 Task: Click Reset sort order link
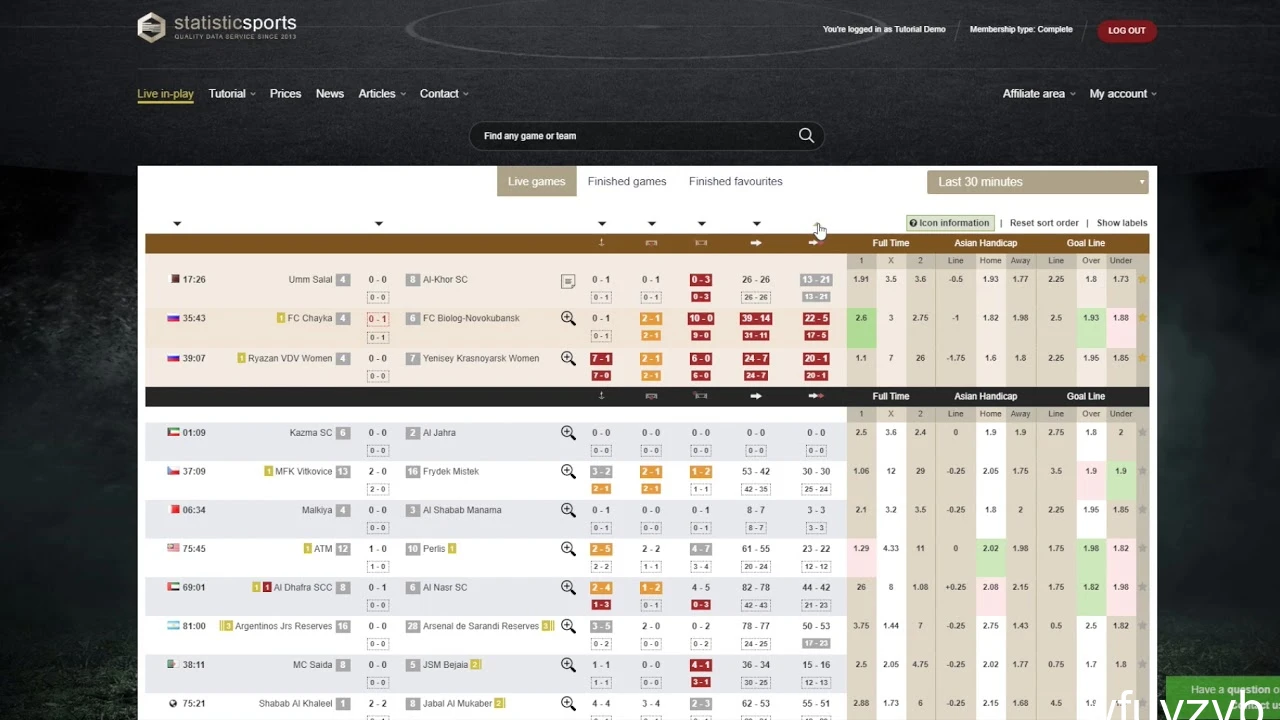(1043, 223)
